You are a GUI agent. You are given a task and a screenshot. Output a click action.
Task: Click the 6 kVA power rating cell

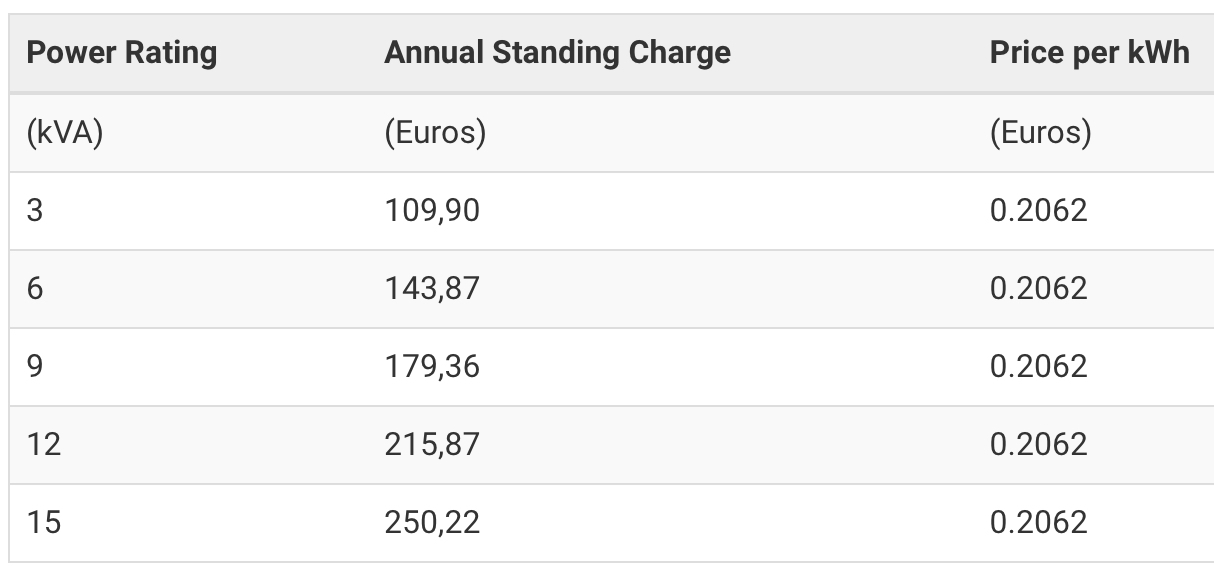pos(35,289)
